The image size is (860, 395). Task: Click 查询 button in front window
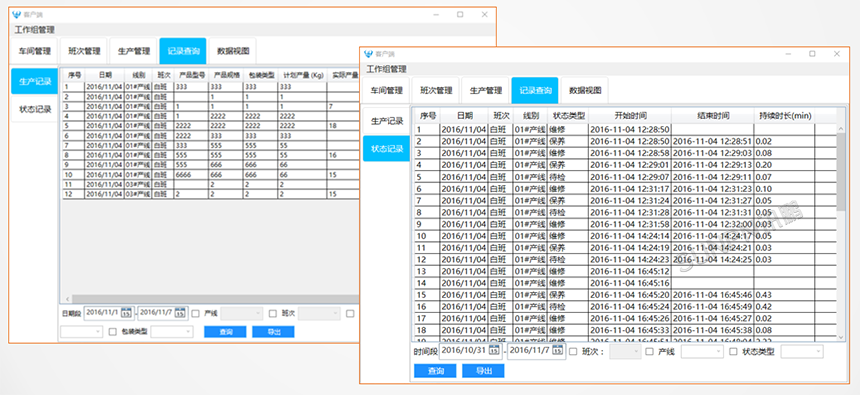pos(435,371)
